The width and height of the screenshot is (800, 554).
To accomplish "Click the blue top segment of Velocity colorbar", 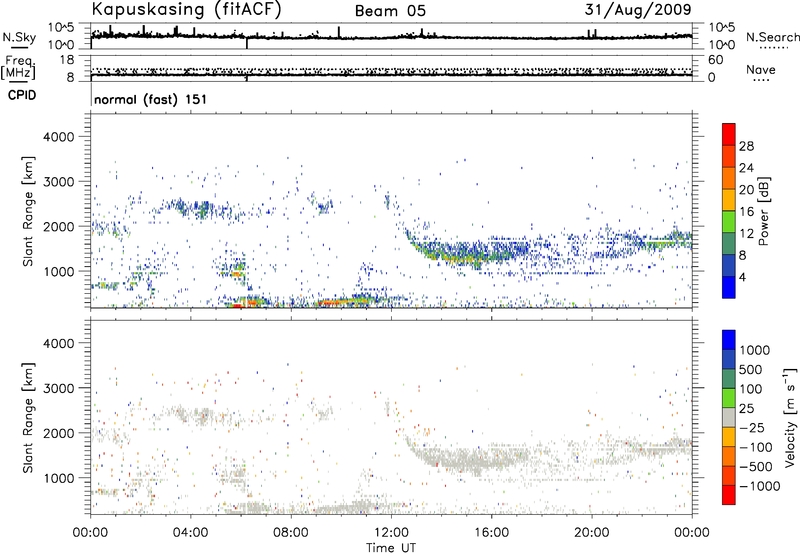I will [x=729, y=340].
